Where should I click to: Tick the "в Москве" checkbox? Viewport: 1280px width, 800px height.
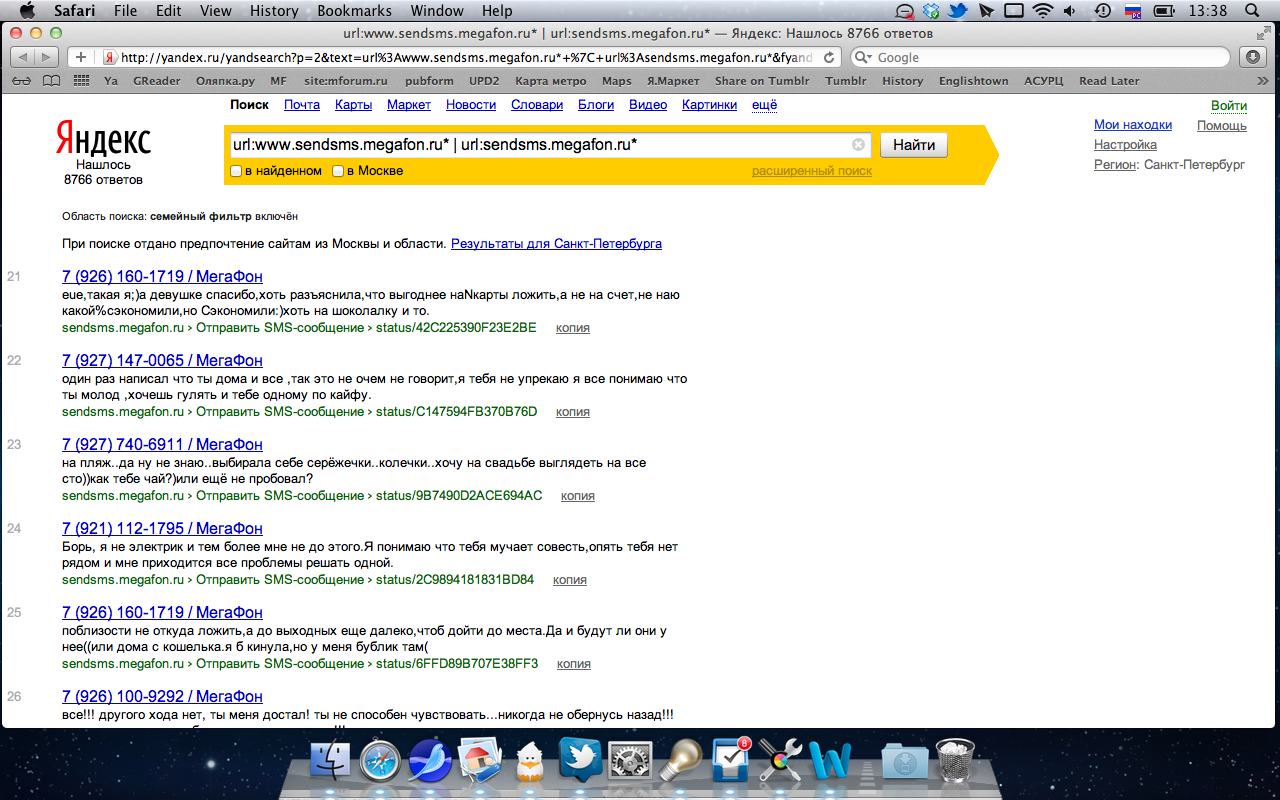point(338,171)
